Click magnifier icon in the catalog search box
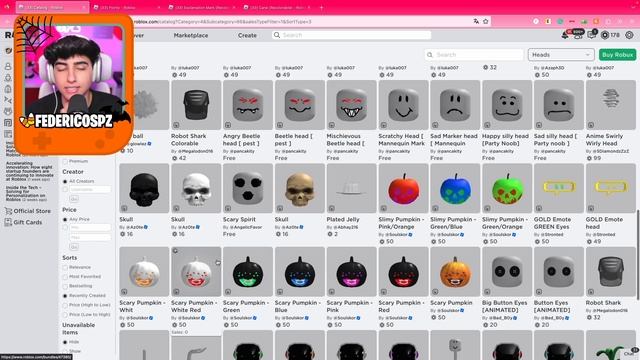The width and height of the screenshot is (640, 360). pos(430,55)
